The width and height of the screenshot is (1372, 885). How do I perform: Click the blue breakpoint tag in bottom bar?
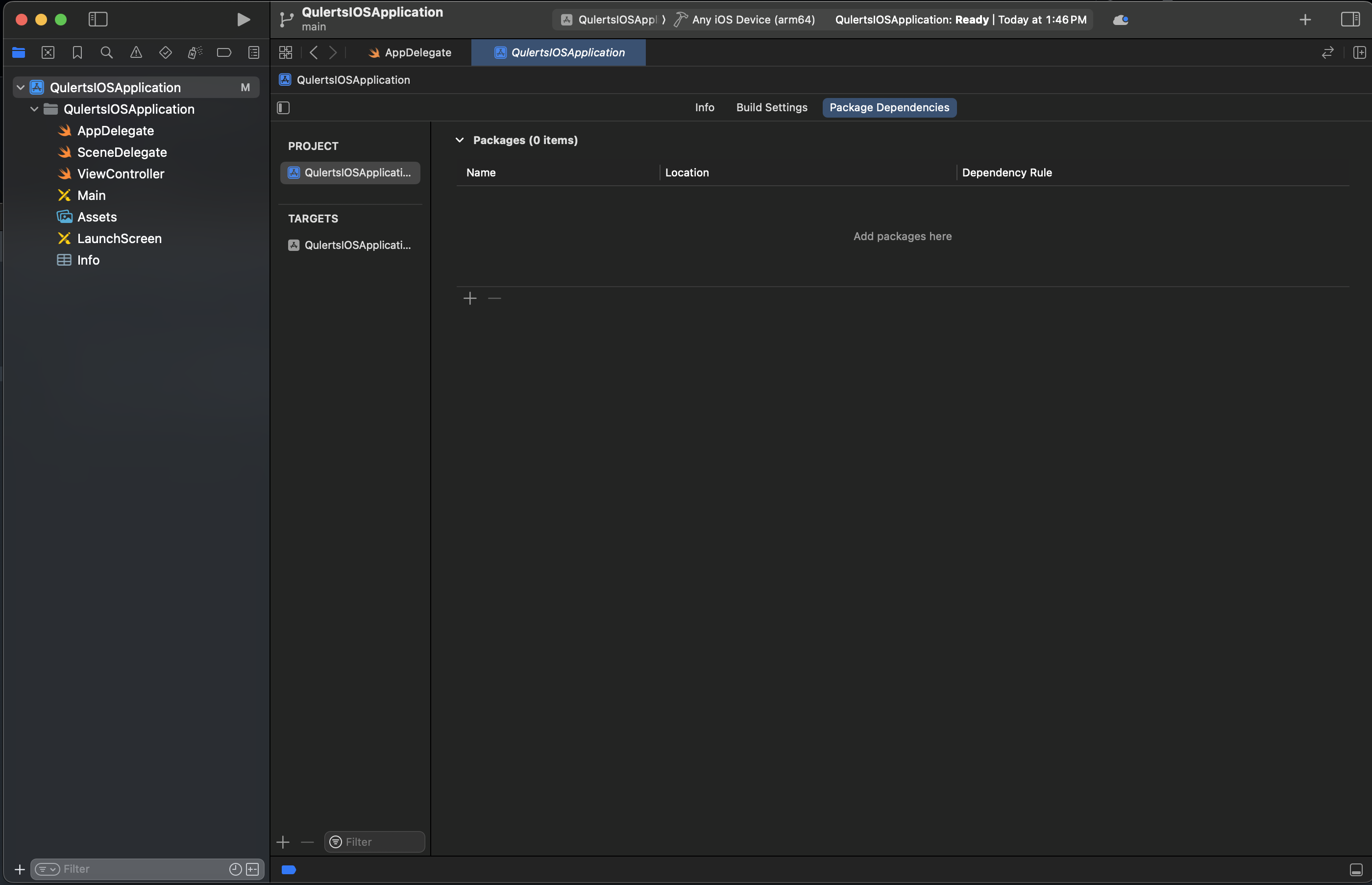[289, 870]
